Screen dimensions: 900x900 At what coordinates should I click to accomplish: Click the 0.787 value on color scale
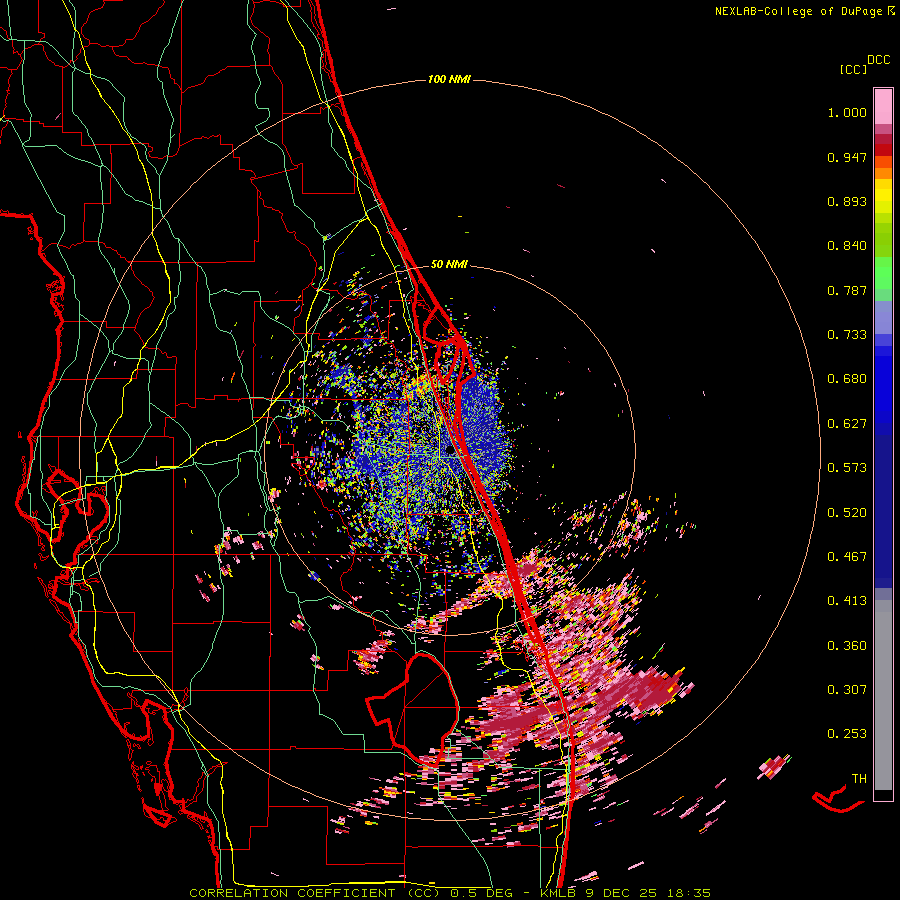pos(847,290)
